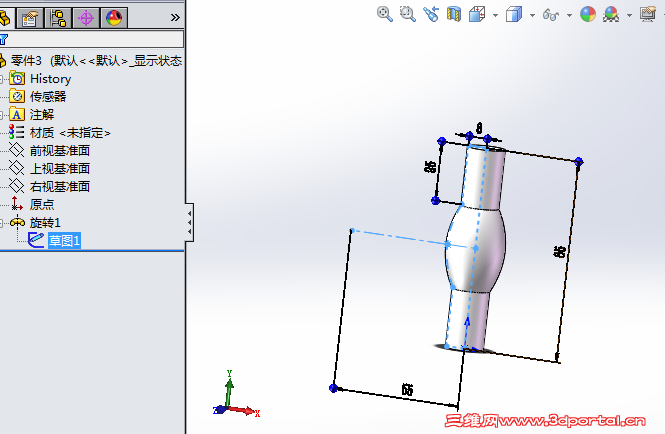Viewport: 665px width, 434px height.
Task: Show more manager tabs with the double chevron
Action: point(175,17)
